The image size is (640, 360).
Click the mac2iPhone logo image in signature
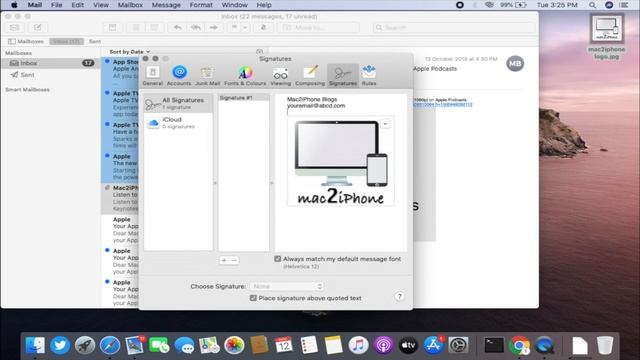340,161
